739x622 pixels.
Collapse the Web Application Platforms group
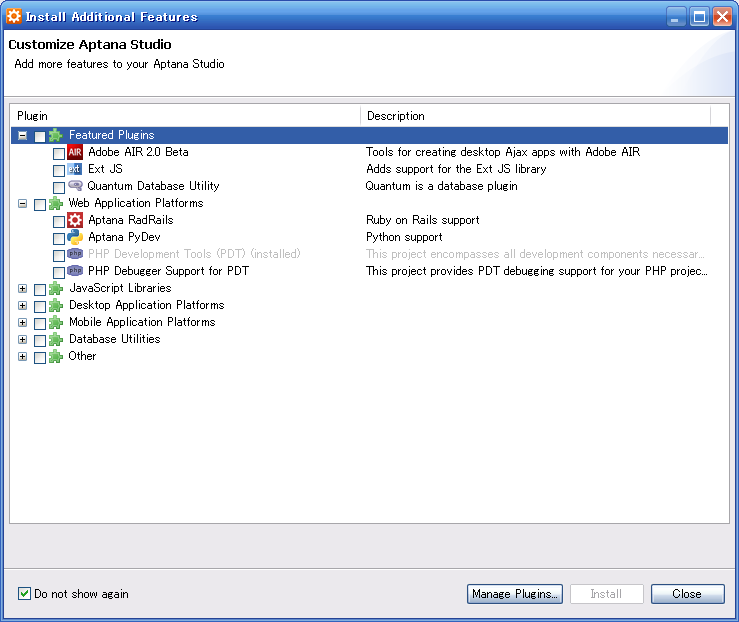[x=22, y=204]
